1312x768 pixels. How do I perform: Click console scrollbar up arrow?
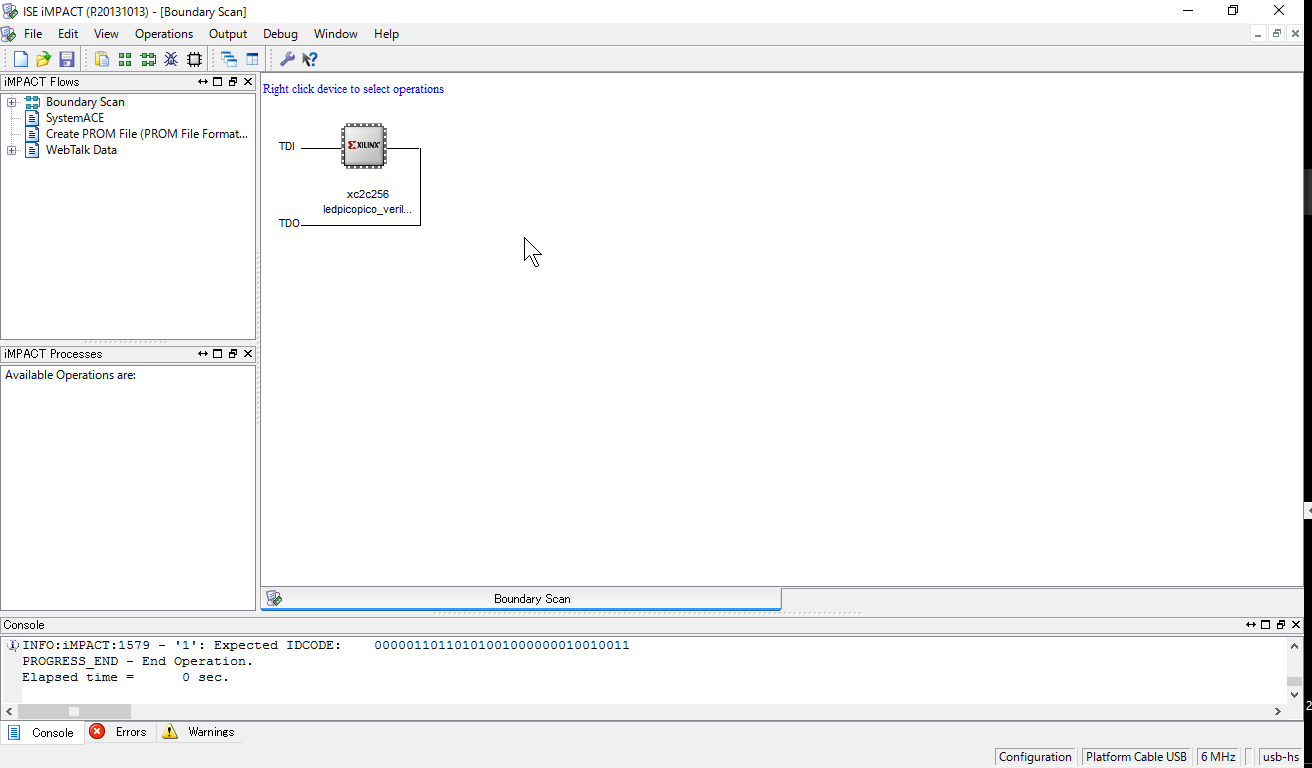click(1294, 645)
